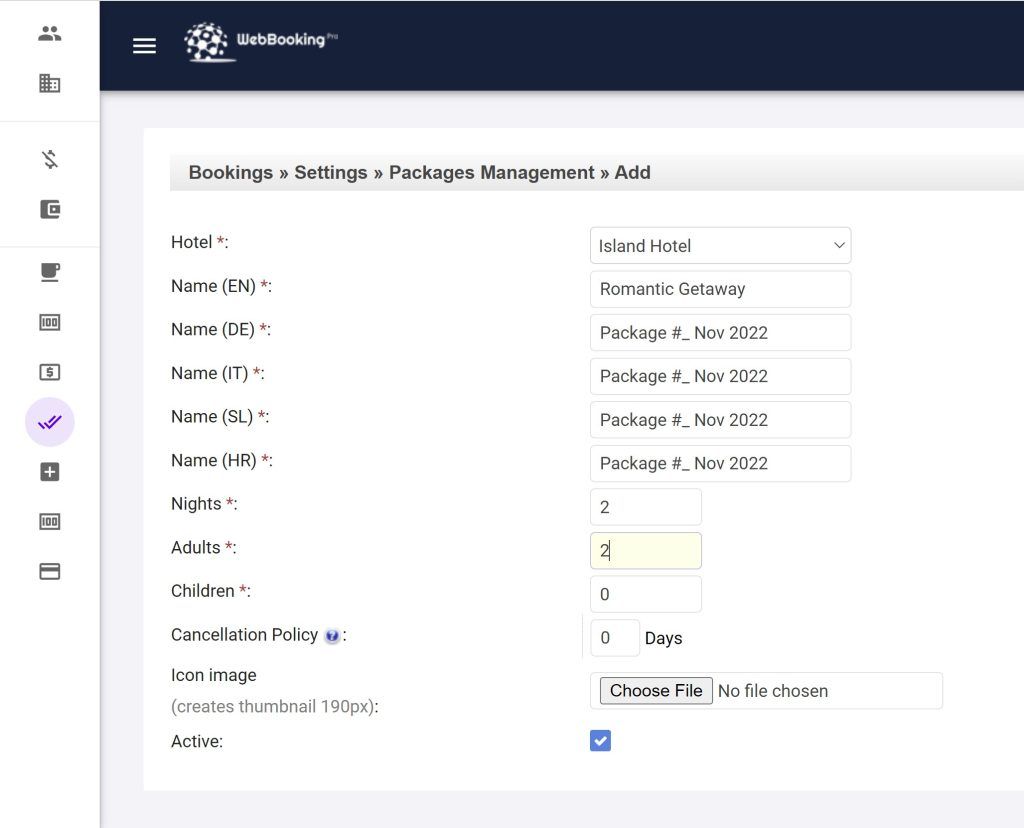Screen dimensions: 1024x828
Task: Focus the Name (EN) field Romantic Getaway
Action: click(x=720, y=289)
